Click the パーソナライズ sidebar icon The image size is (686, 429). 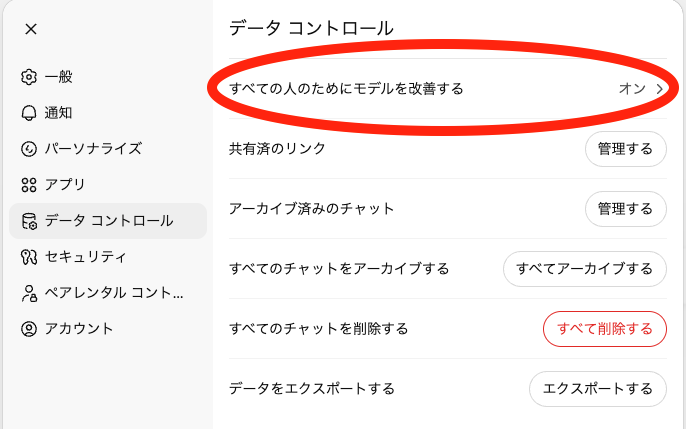(x=29, y=149)
